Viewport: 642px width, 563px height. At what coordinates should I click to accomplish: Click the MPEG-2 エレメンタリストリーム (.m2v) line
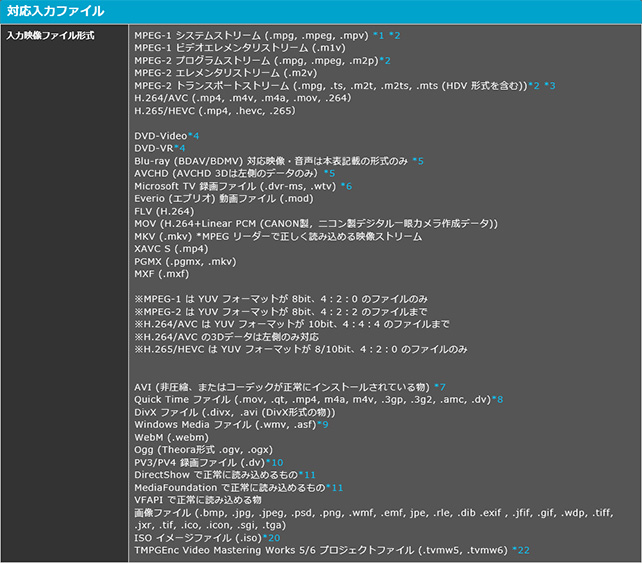(x=226, y=73)
